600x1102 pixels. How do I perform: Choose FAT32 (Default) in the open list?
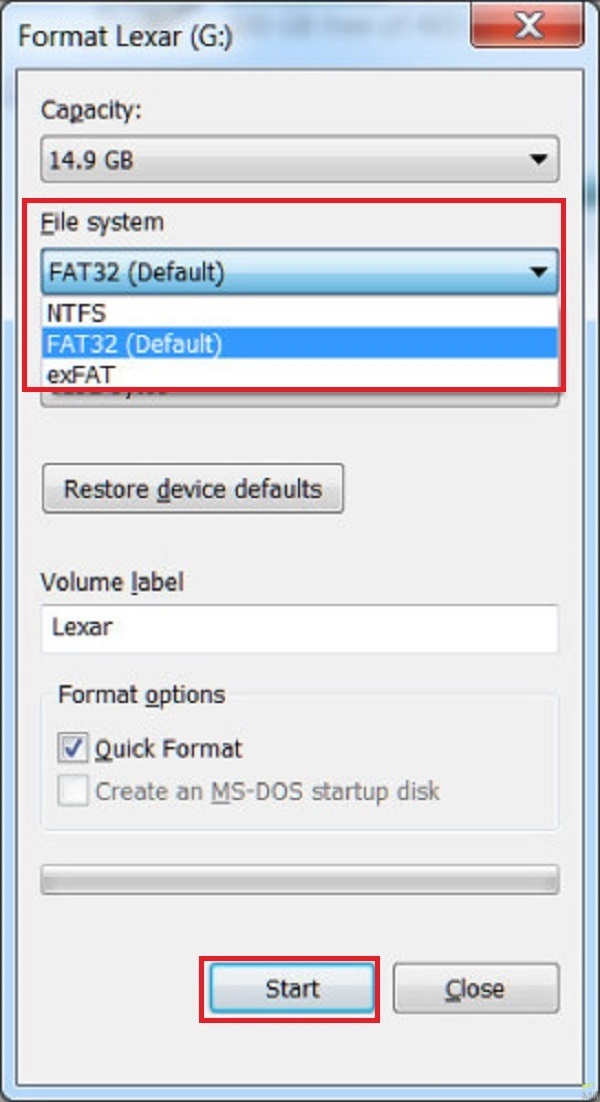tap(300, 343)
